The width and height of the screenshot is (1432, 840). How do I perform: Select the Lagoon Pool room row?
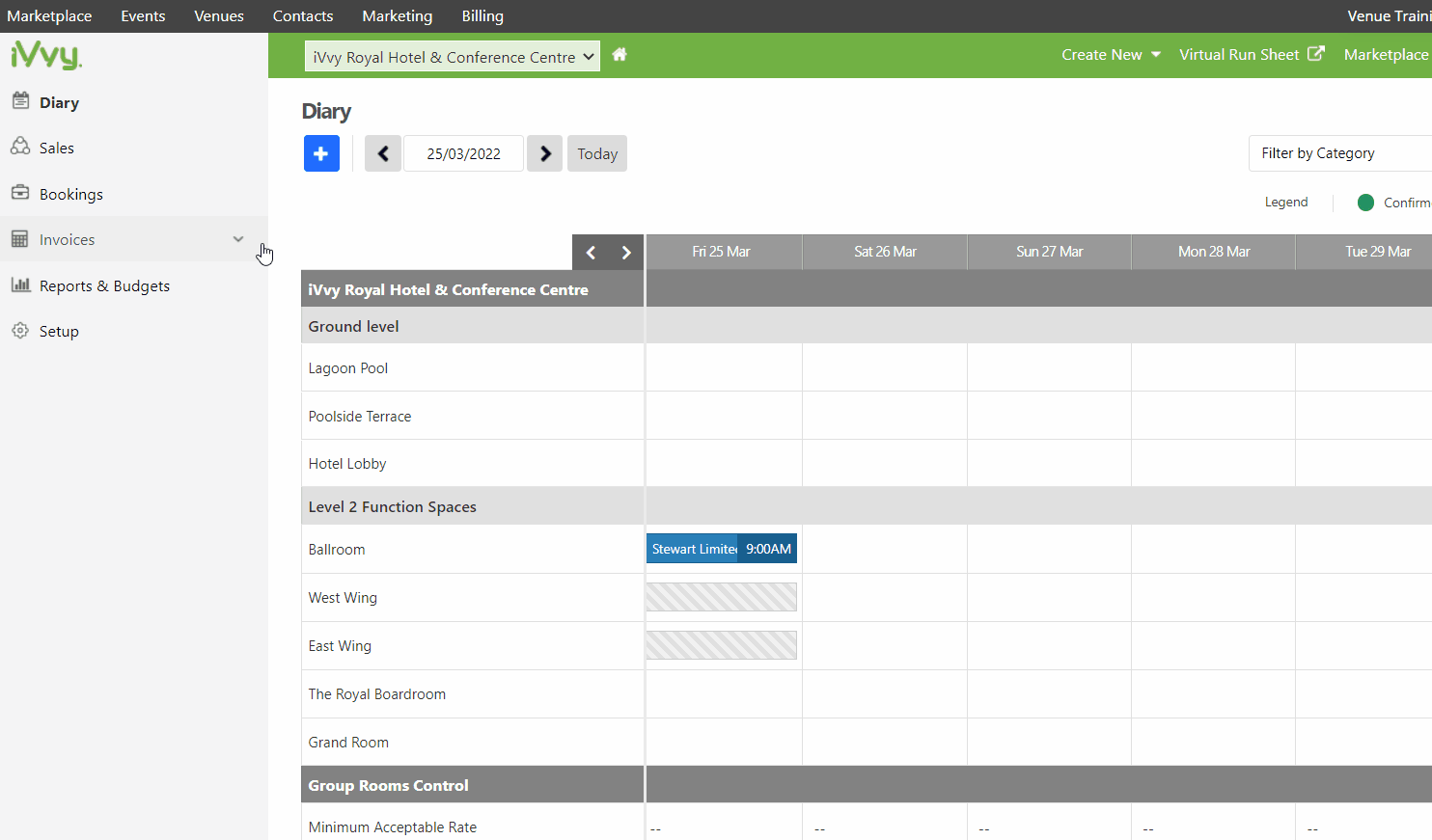coord(473,367)
